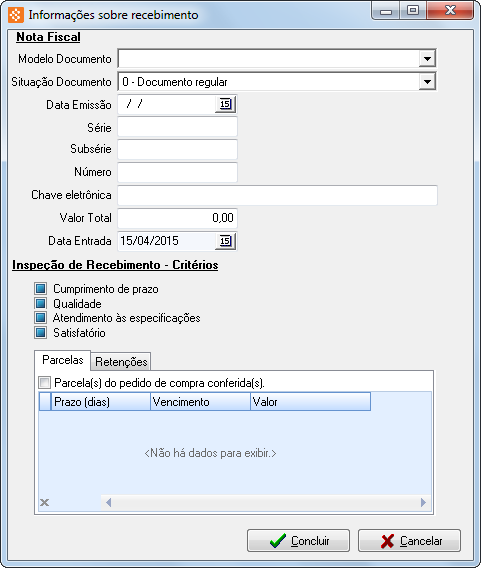Click the Cancelar button
The image size is (481, 568).
(x=409, y=540)
